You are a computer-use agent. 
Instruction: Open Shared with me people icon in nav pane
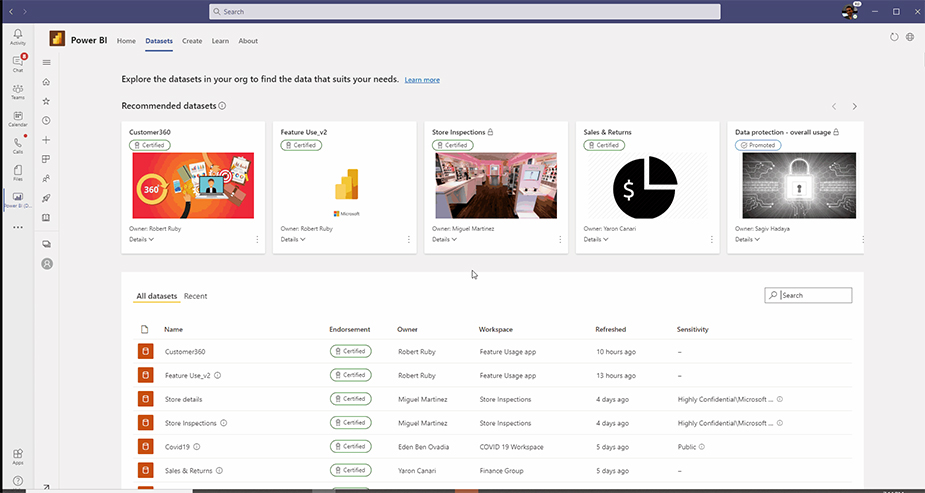47,179
